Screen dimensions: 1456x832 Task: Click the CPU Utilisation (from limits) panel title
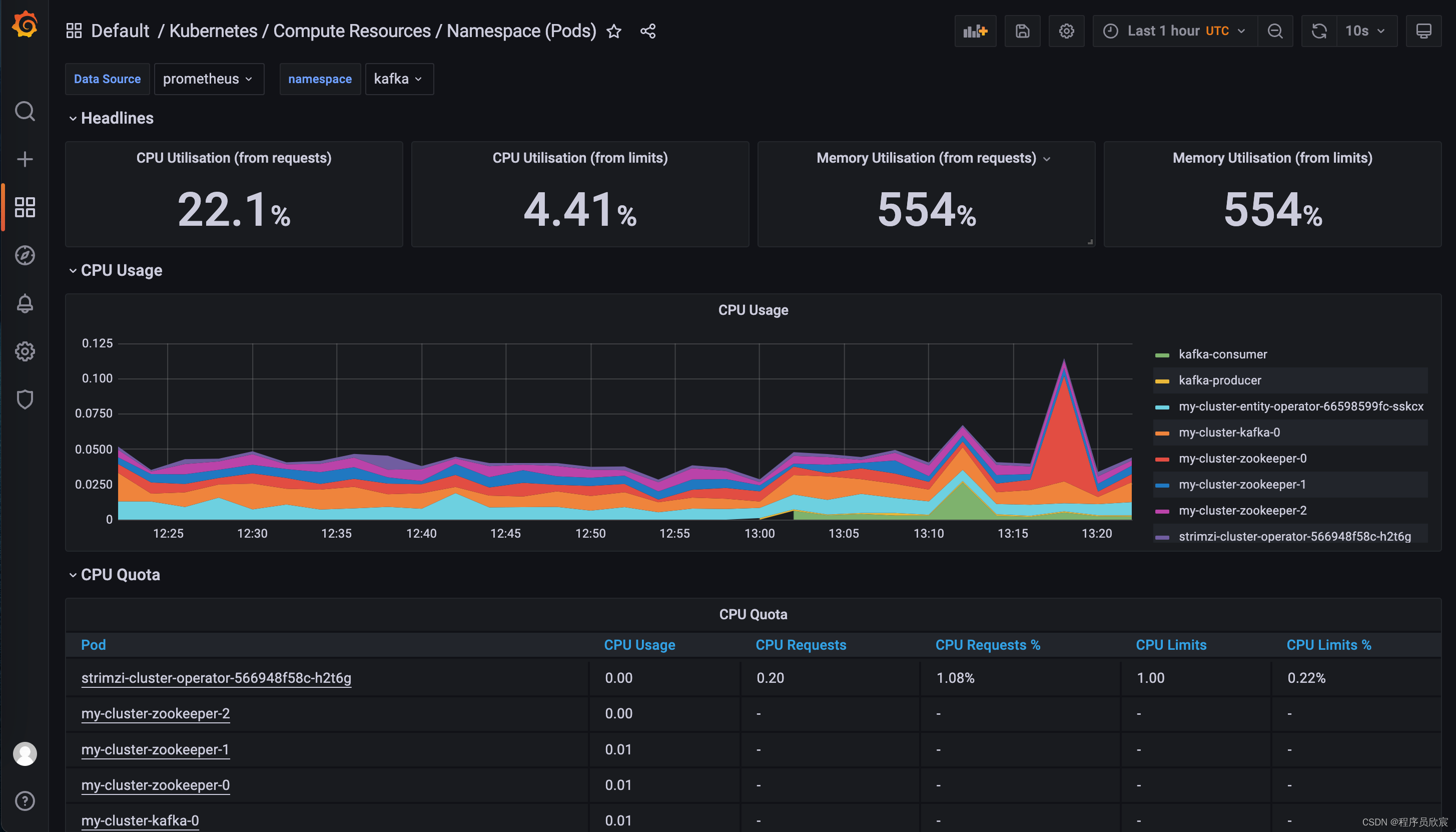point(580,158)
